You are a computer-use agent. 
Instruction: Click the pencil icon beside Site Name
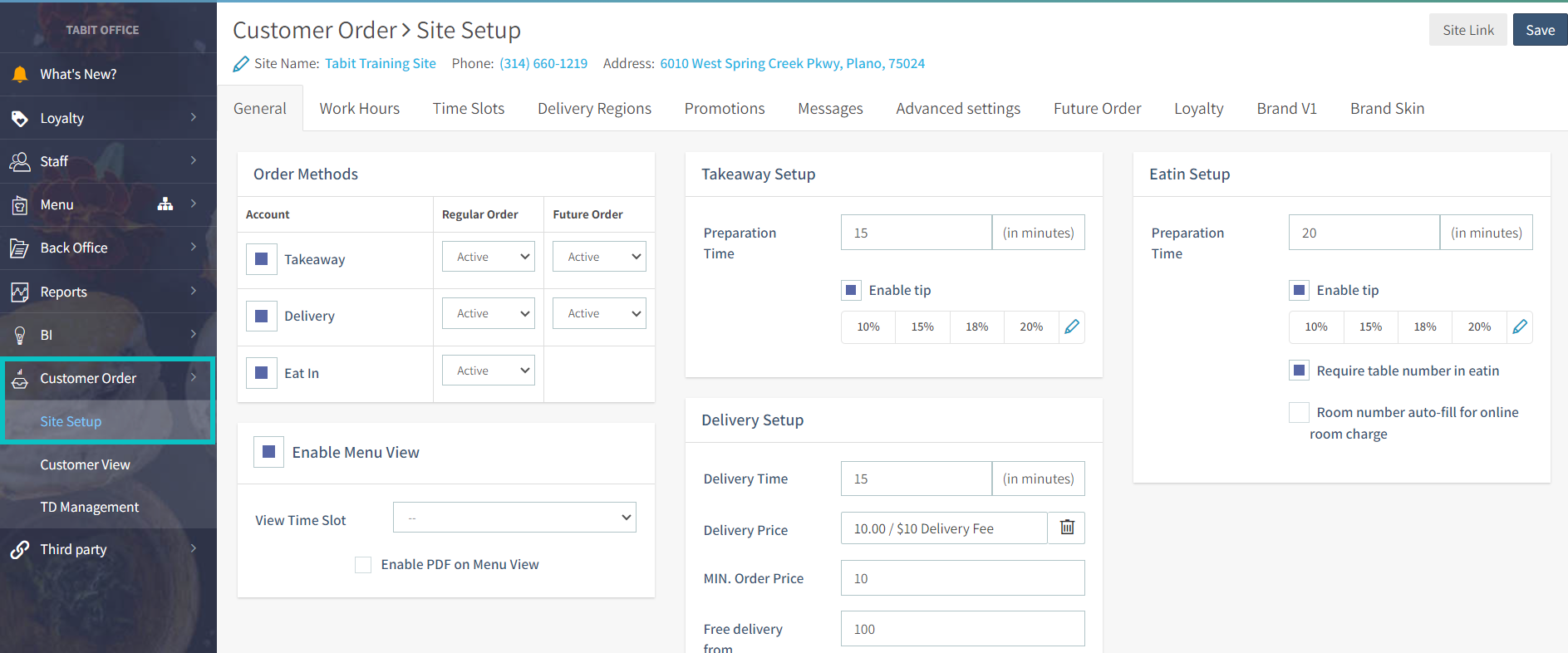(241, 64)
